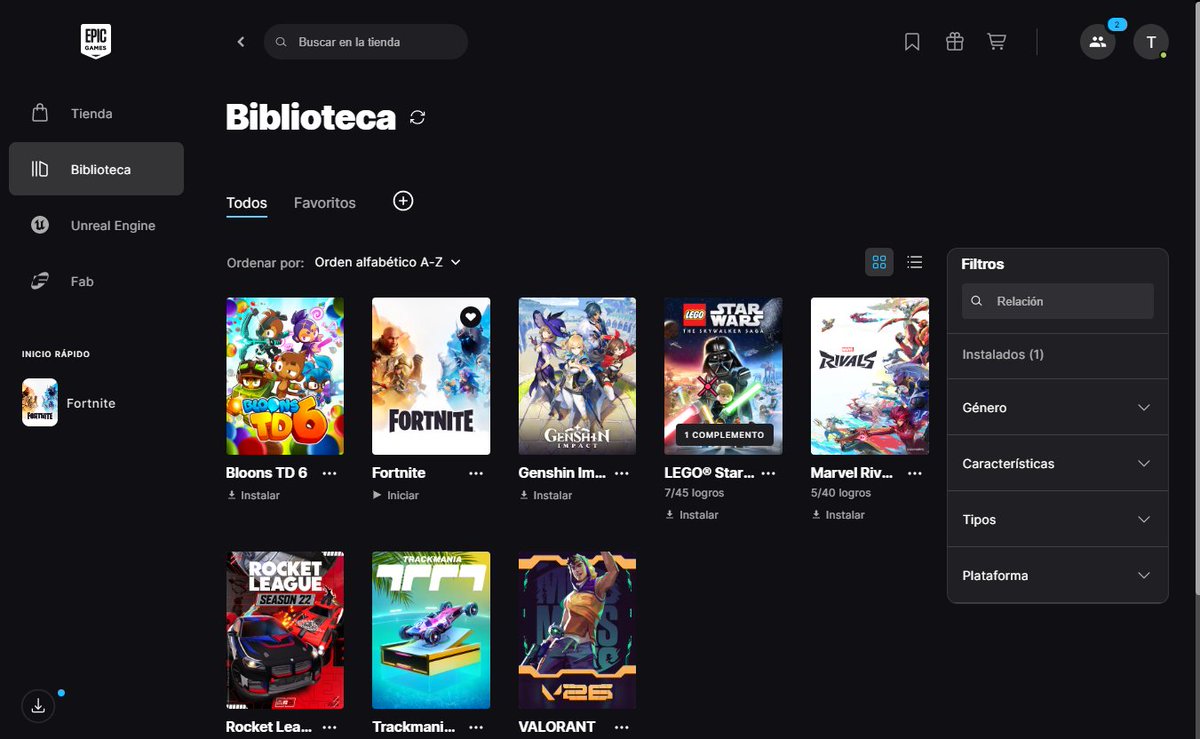
Task: Switch to grid view
Action: 879,262
